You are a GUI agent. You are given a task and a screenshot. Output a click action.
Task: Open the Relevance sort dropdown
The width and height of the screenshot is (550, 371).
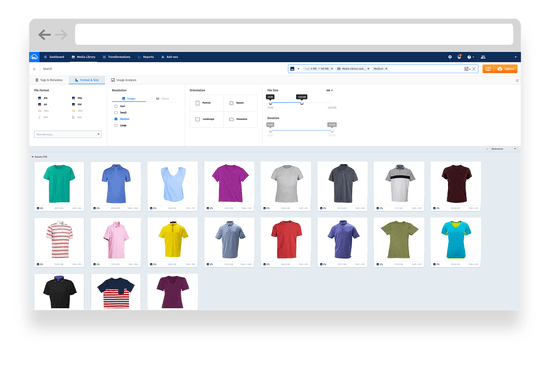point(503,149)
